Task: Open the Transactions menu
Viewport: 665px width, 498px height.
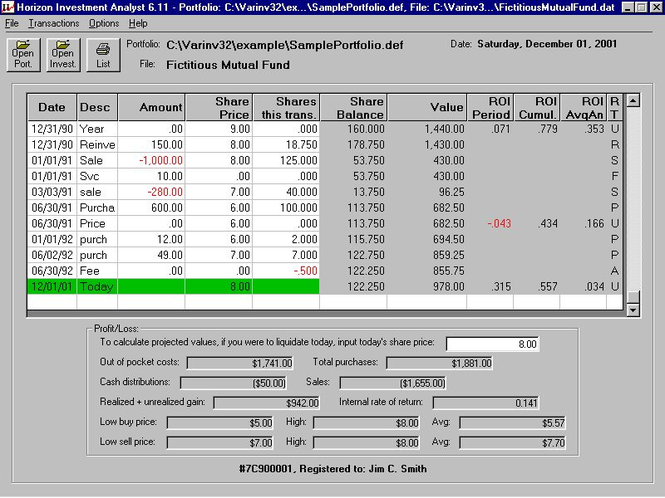Action: (x=53, y=23)
